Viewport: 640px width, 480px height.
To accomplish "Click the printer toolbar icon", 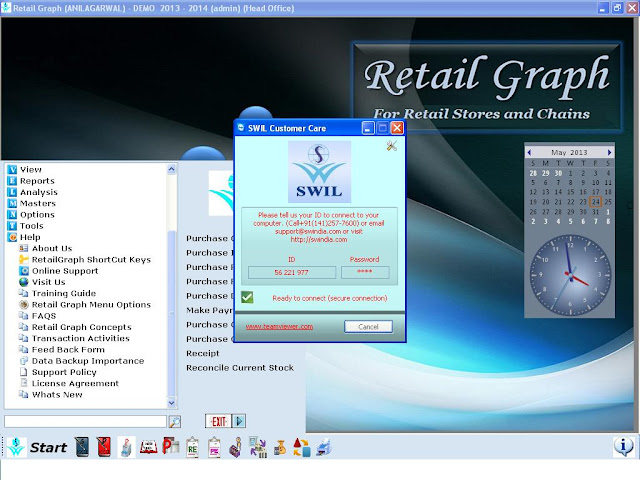I will (x=324, y=447).
